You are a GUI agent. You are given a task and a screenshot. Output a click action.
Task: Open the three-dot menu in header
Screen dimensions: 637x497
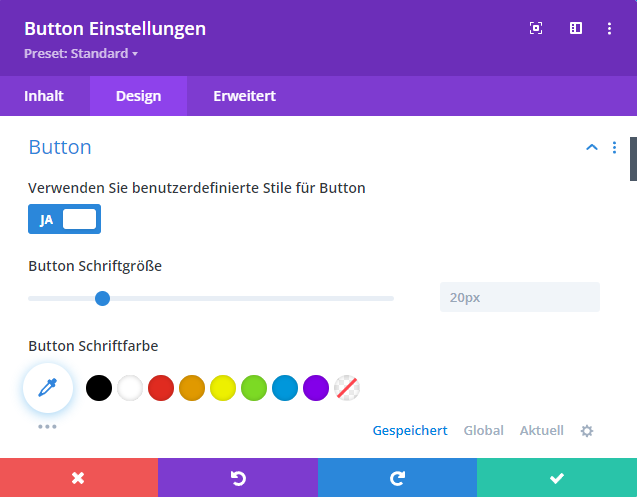pyautogui.click(x=609, y=29)
